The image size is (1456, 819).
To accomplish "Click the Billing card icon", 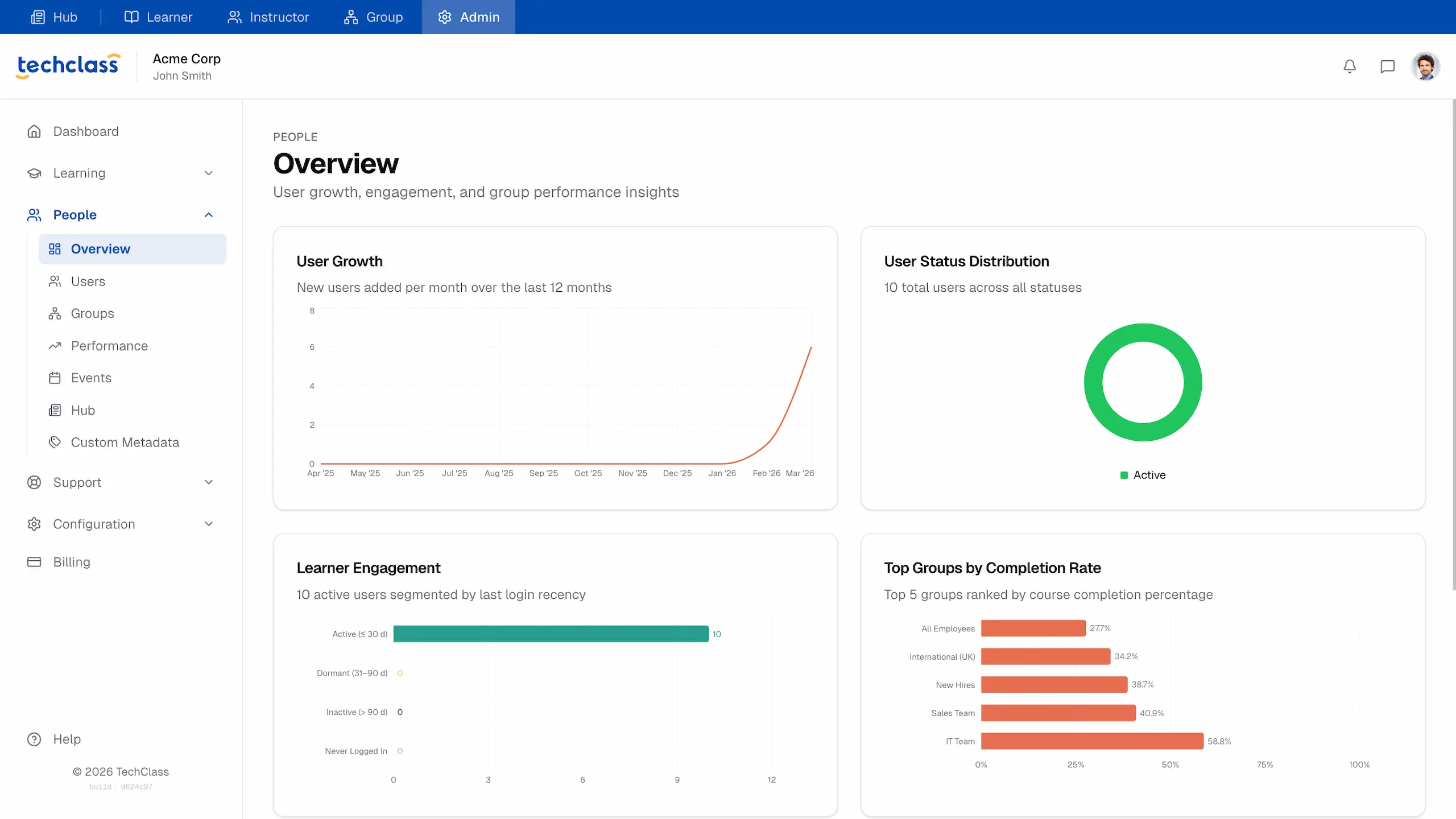I will pos(34,562).
